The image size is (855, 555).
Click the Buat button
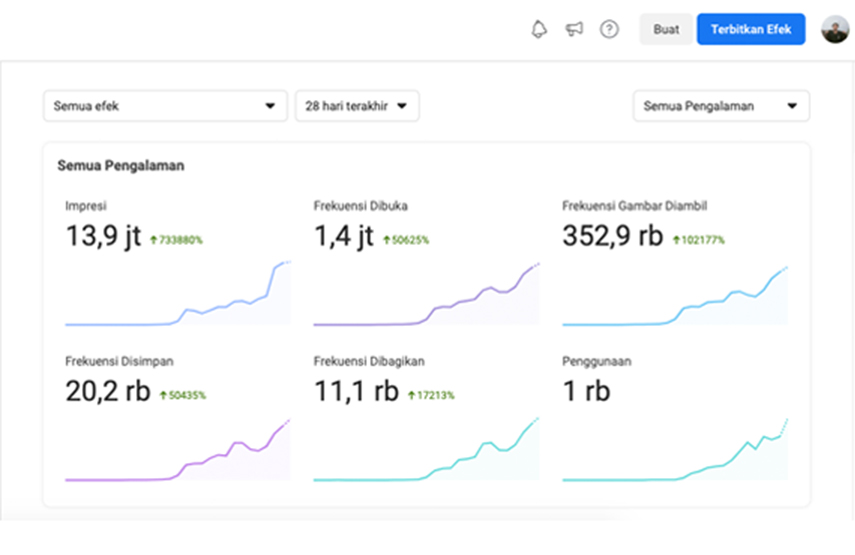click(666, 29)
